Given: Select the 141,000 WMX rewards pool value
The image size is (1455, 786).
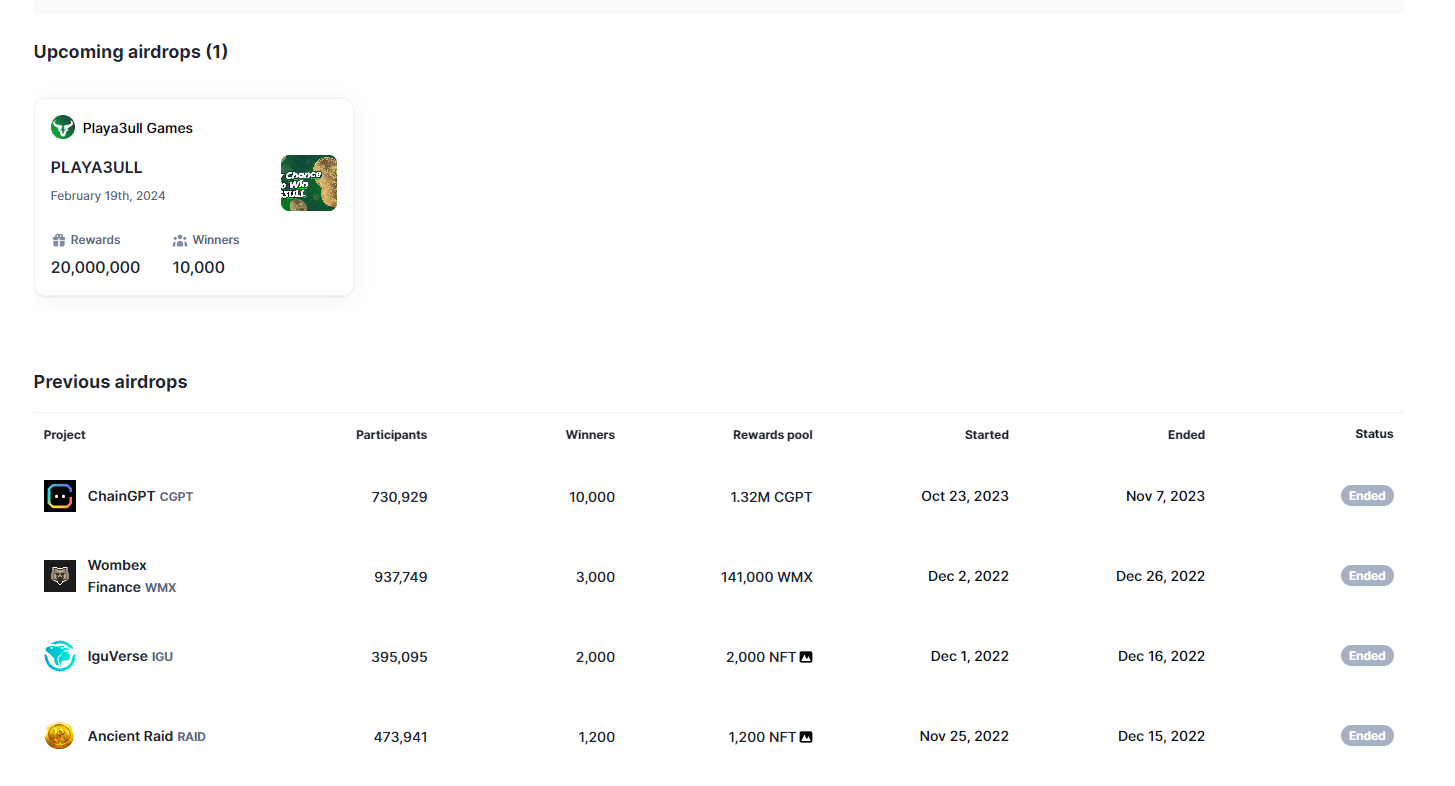Looking at the screenshot, I should (x=767, y=577).
